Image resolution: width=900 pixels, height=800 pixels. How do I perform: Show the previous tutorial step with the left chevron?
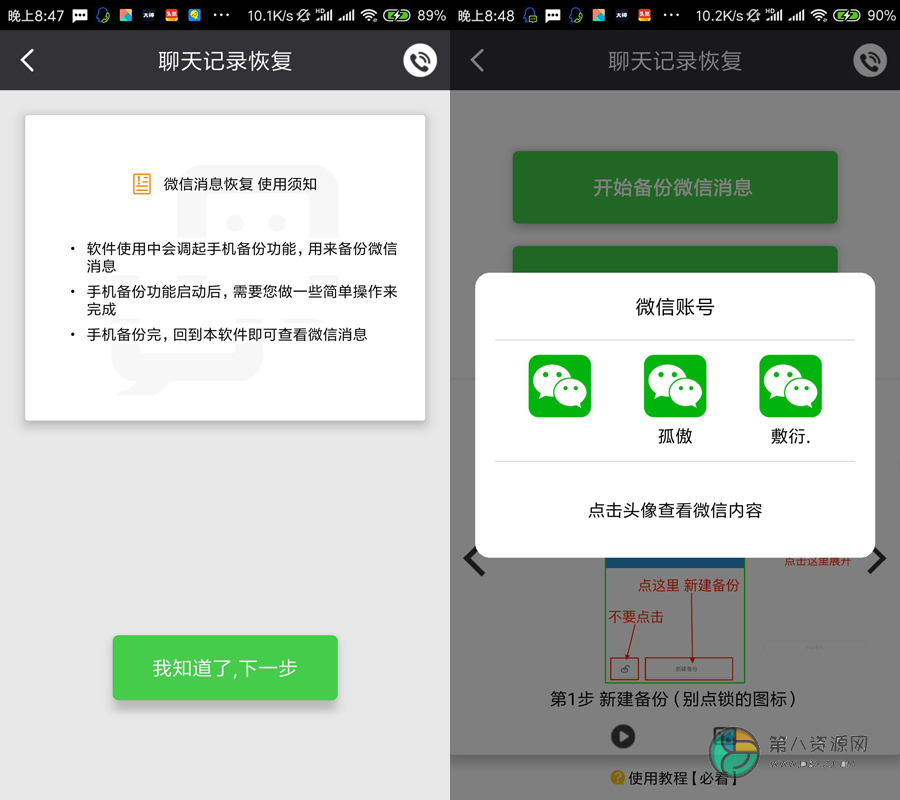point(474,561)
